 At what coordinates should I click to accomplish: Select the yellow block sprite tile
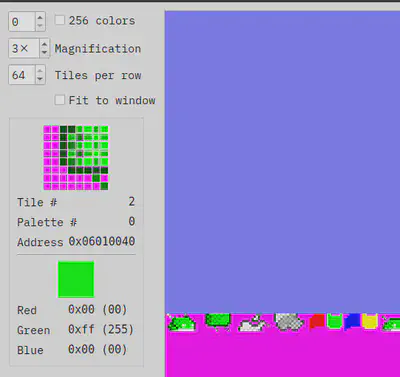point(369,321)
